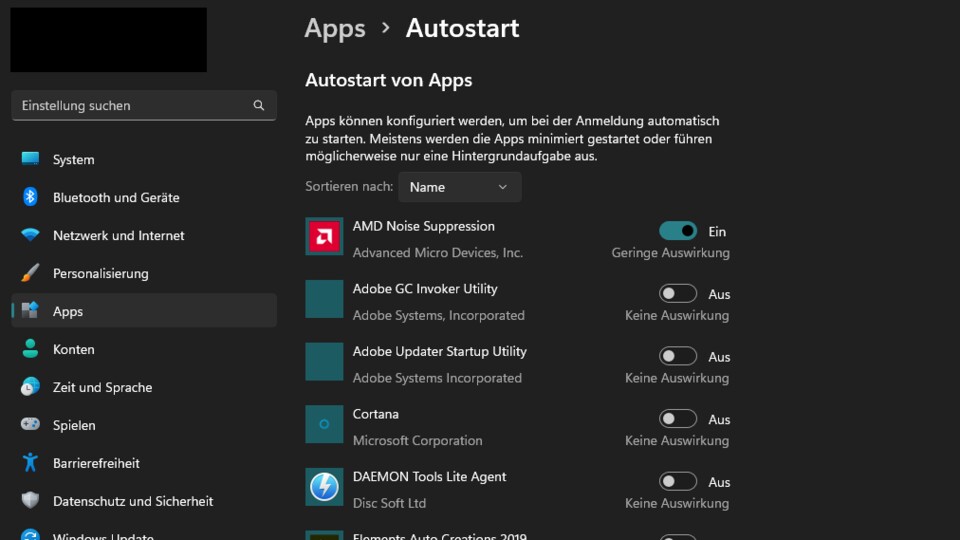Click the Adobe Updater Startup Utility entry name
This screenshot has width=960, height=540.
(440, 351)
